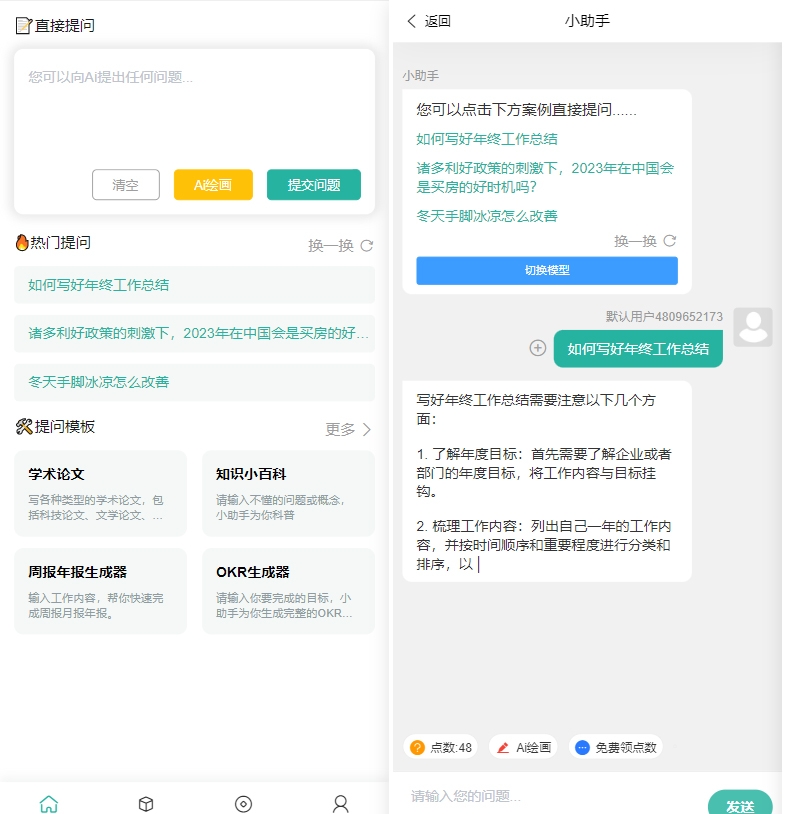Image resolution: width=785 pixels, height=814 pixels.
Task: Click the 清空 button
Action: pos(126,185)
